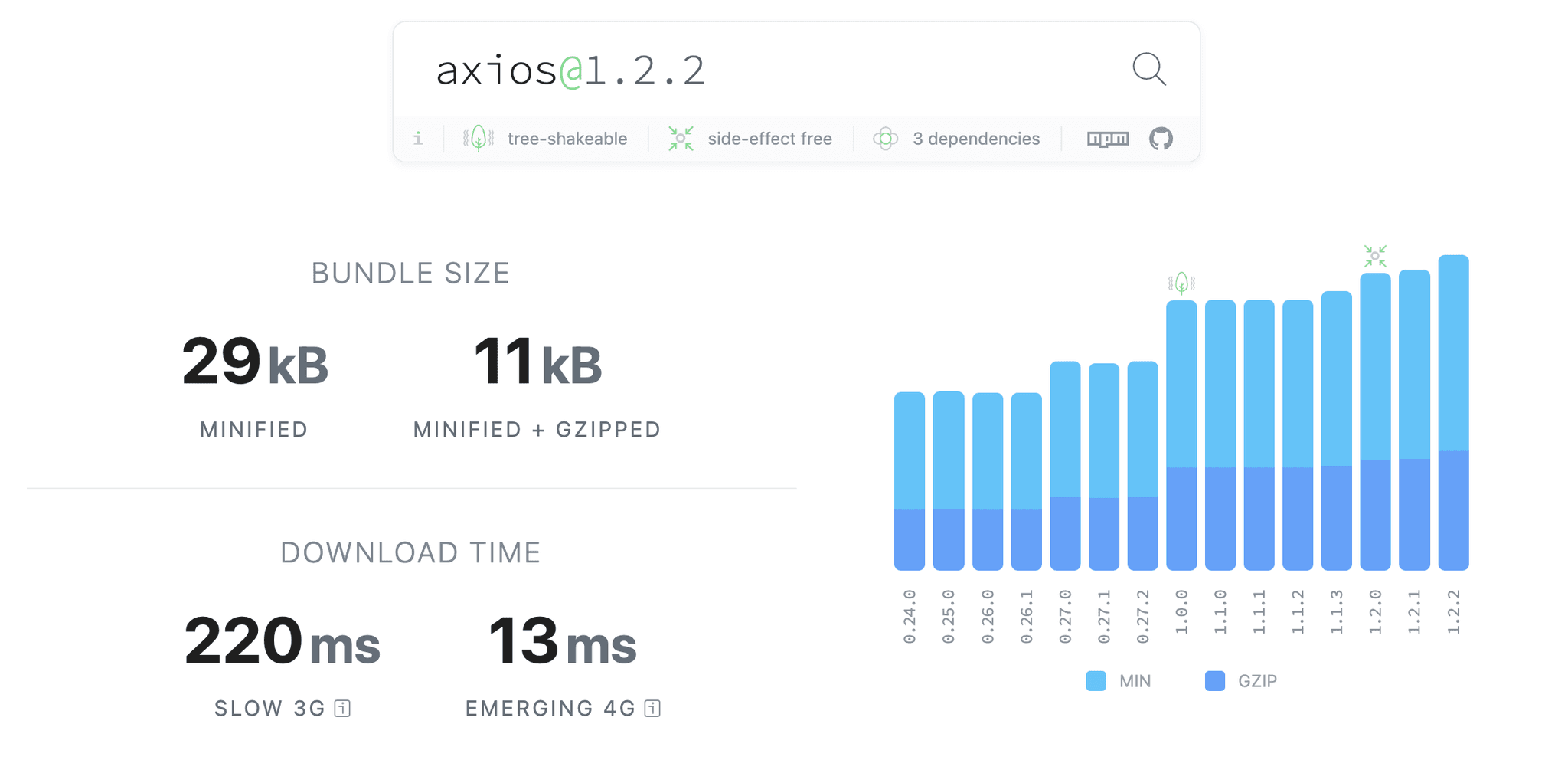Click the MIN legend color swatch
1568x760 pixels.
pyautogui.click(x=1096, y=681)
